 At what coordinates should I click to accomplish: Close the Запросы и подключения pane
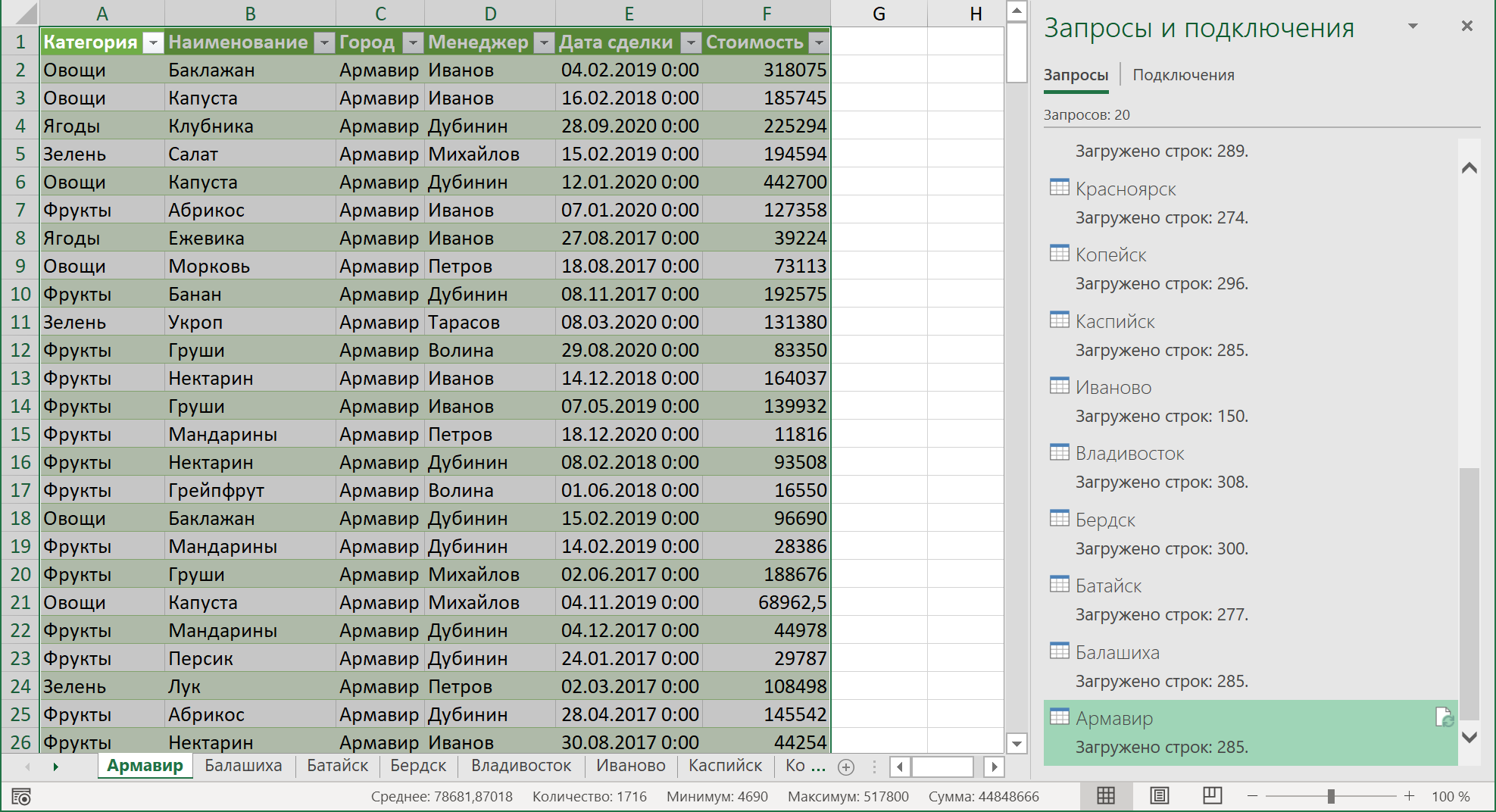[x=1467, y=27]
